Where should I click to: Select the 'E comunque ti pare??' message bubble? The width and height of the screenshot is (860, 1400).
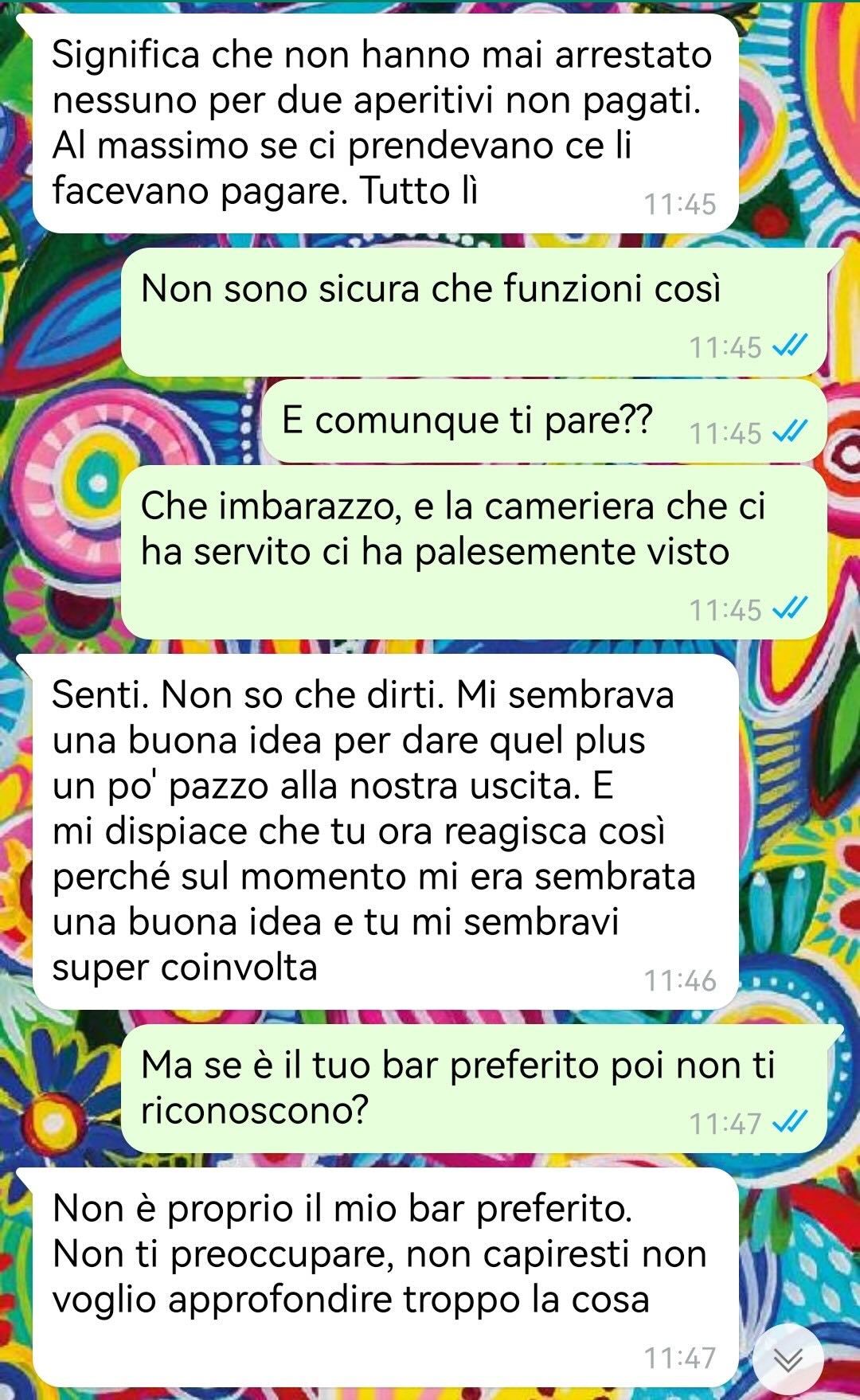click(x=545, y=421)
